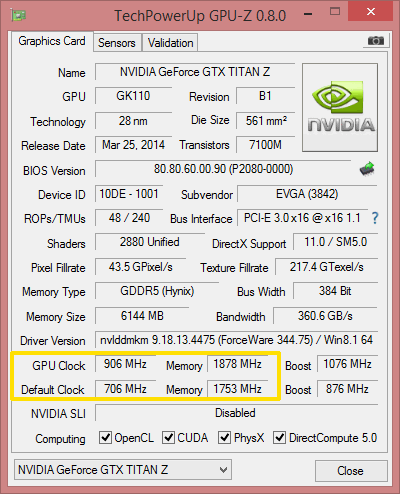Click the Close button
400x494 pixels.
(x=351, y=471)
